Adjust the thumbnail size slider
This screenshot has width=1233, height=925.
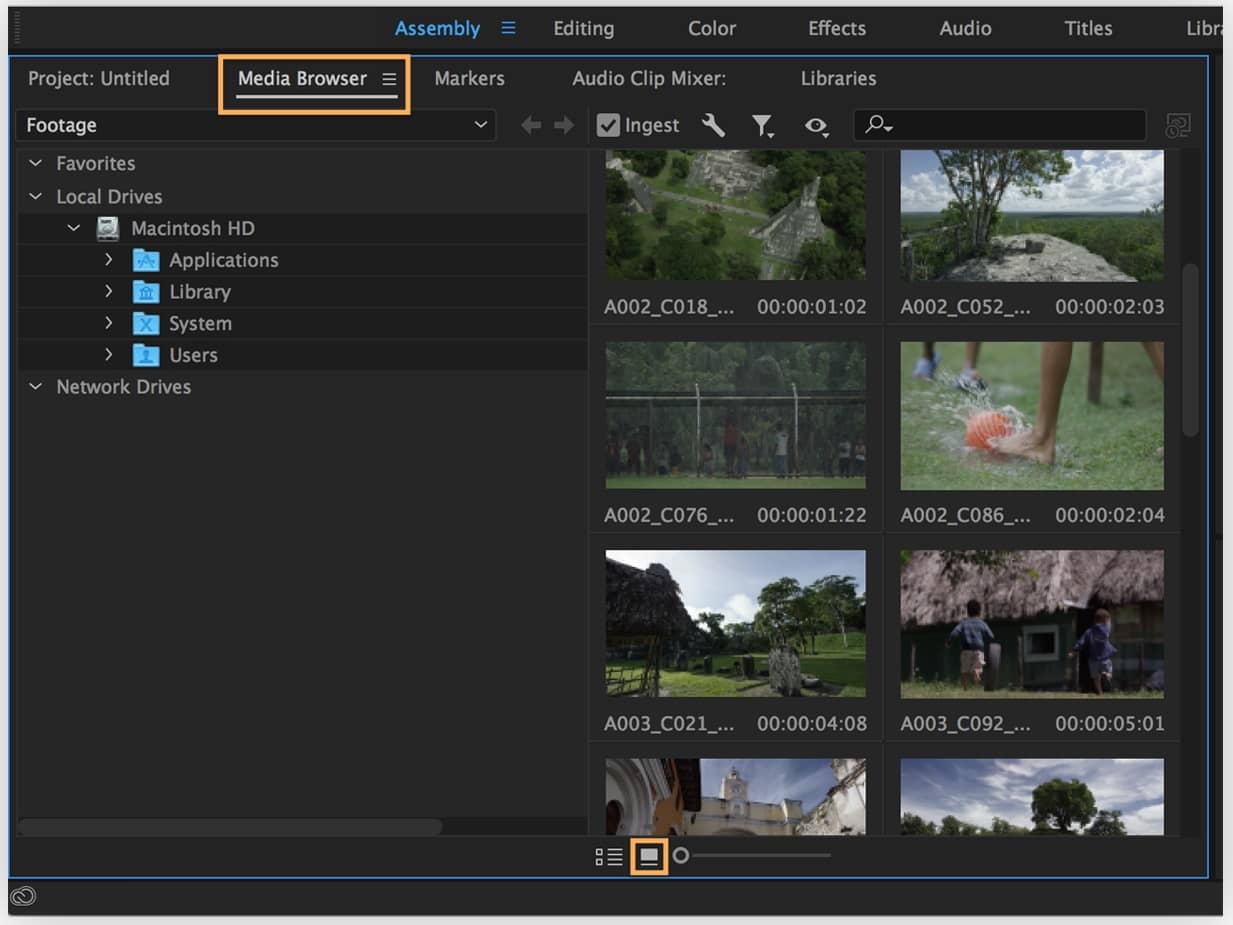click(681, 856)
